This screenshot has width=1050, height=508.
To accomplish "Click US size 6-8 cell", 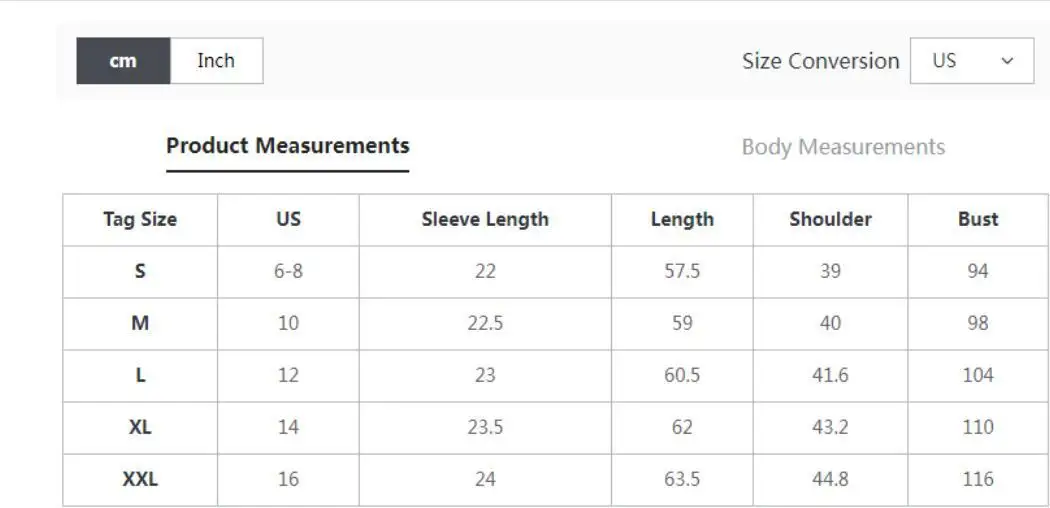I will click(288, 271).
